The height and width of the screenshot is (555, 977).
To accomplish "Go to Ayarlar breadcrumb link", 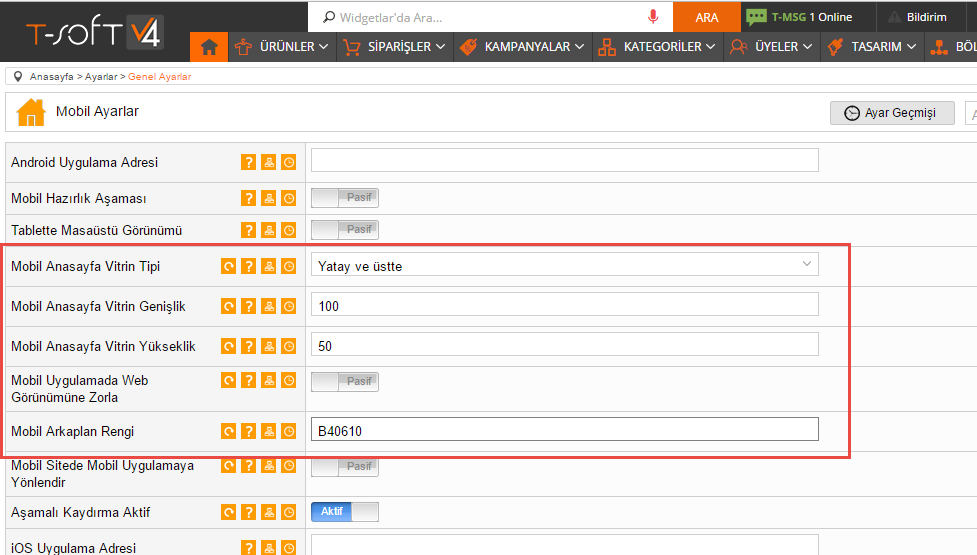I will [101, 77].
